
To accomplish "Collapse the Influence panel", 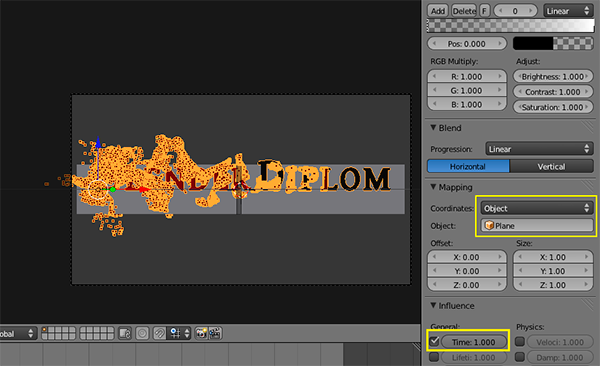I will point(433,305).
